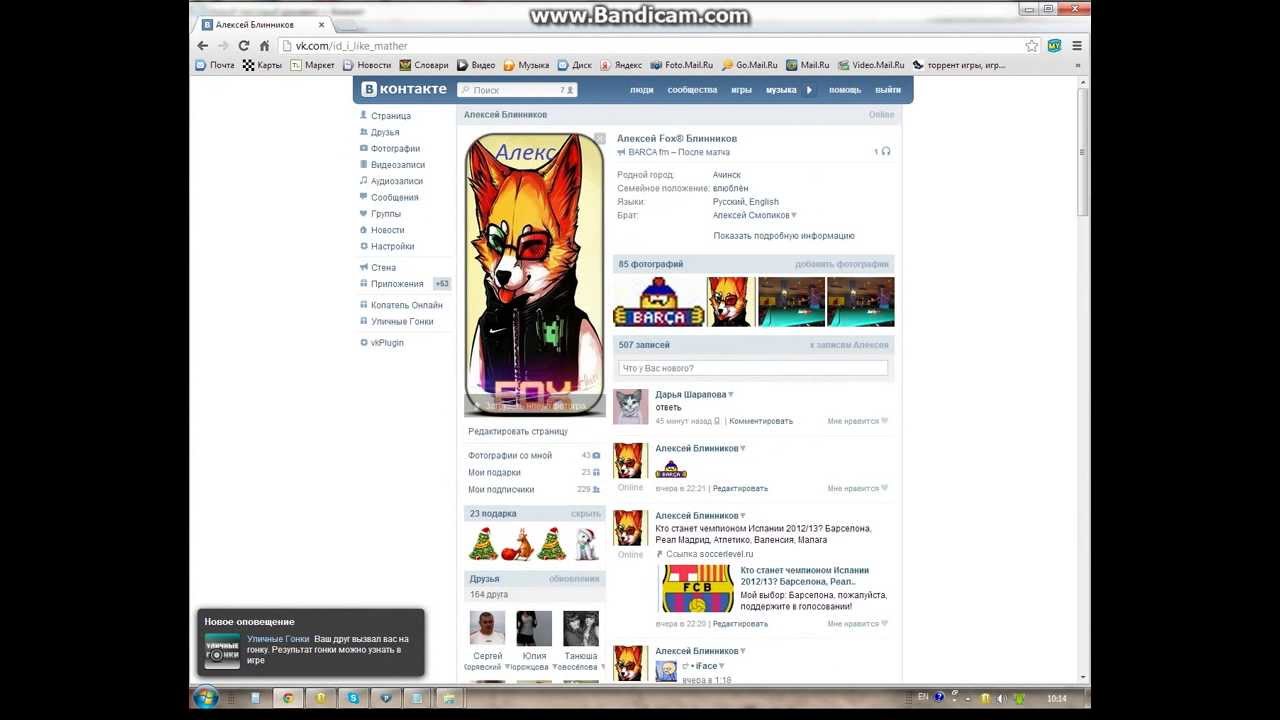Open помощь in the top menu
This screenshot has height=720, width=1280.
point(845,90)
